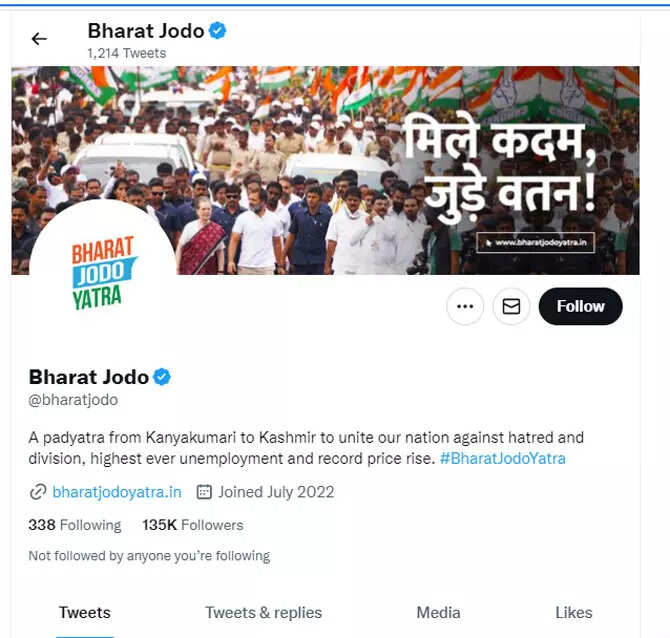Click the verified badge beside profile name
Viewport: 670px width, 638px height.
[x=162, y=377]
